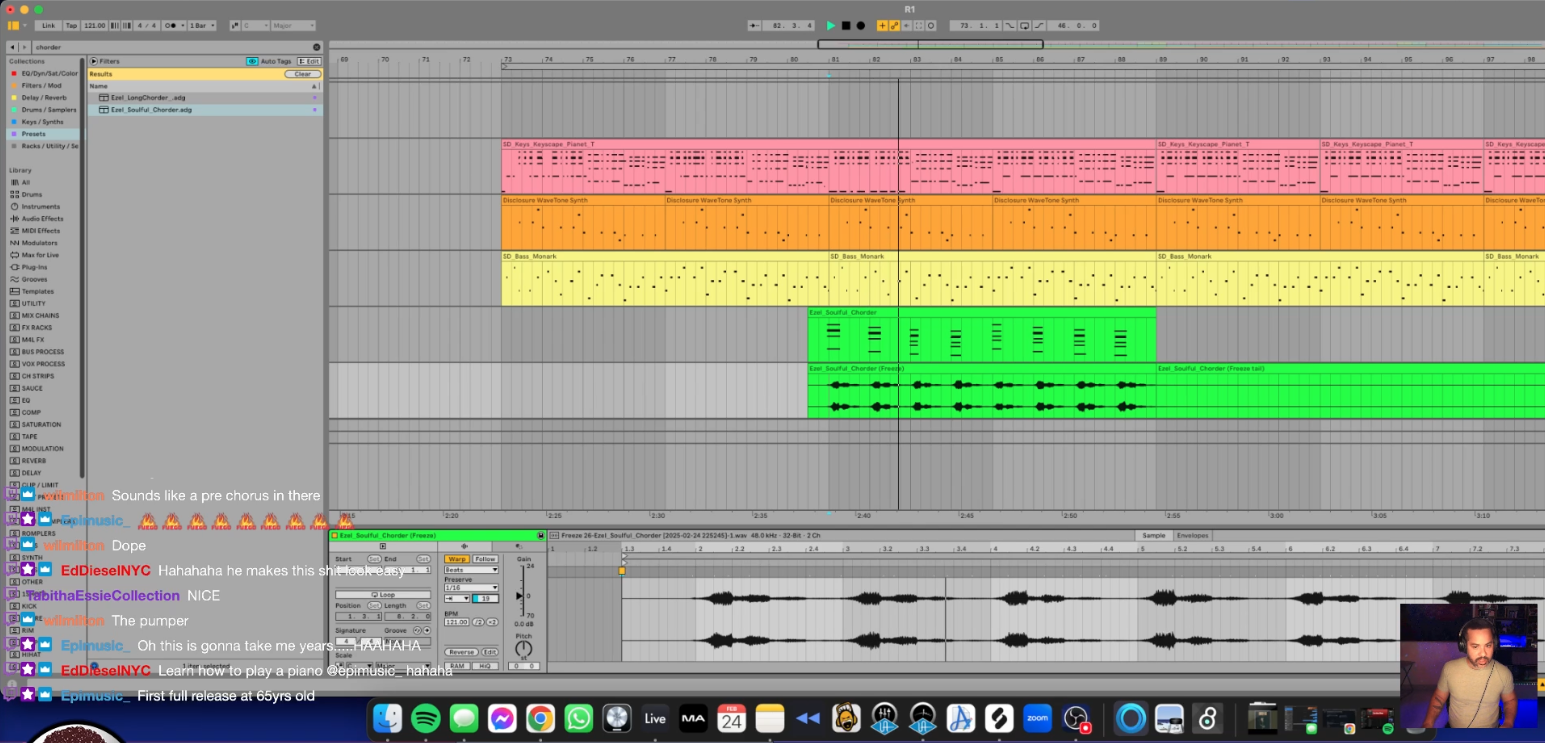Open Spotify from the Dock
The image size is (1545, 743).
425,718
